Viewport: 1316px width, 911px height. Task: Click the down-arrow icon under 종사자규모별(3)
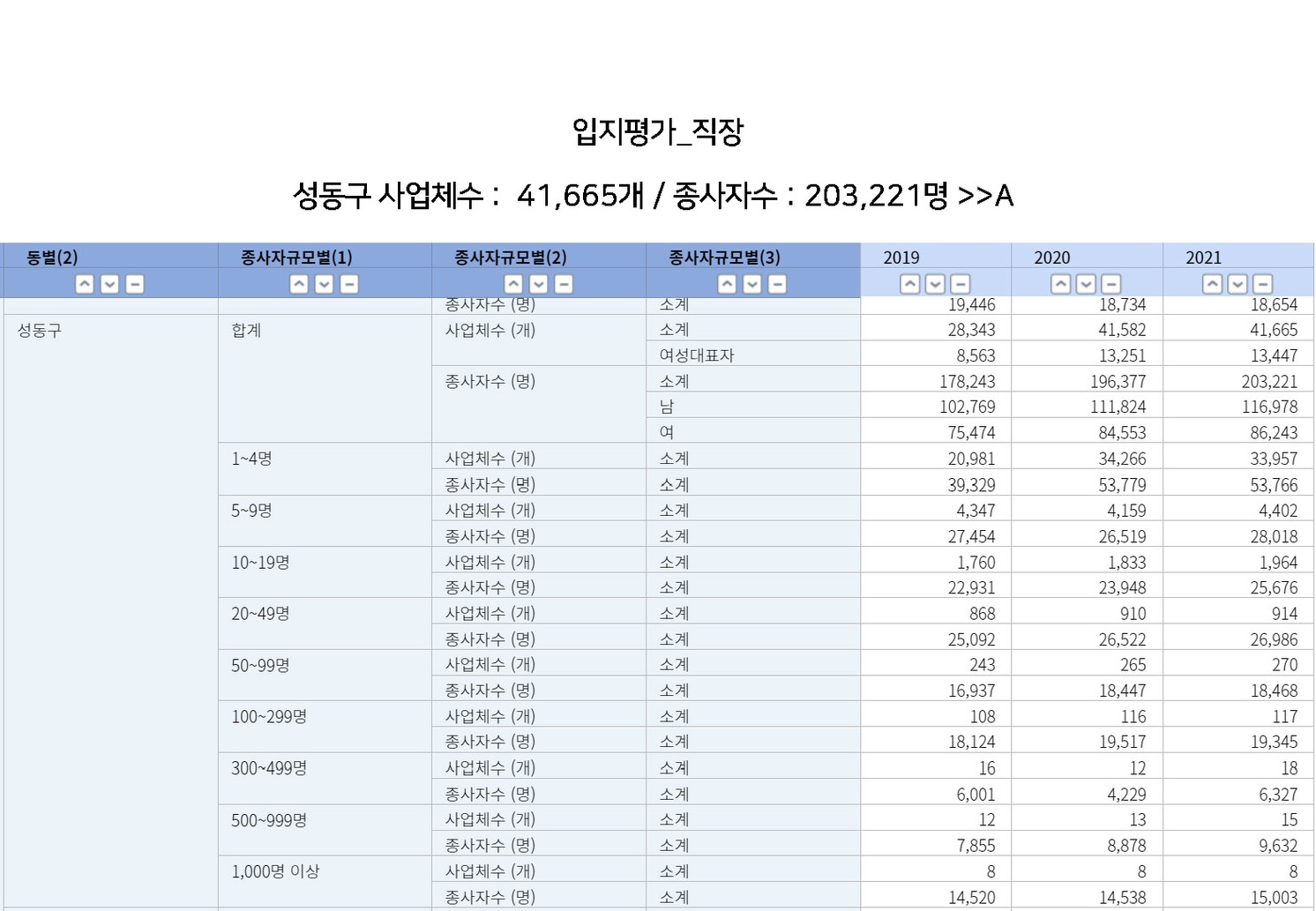pos(751,284)
